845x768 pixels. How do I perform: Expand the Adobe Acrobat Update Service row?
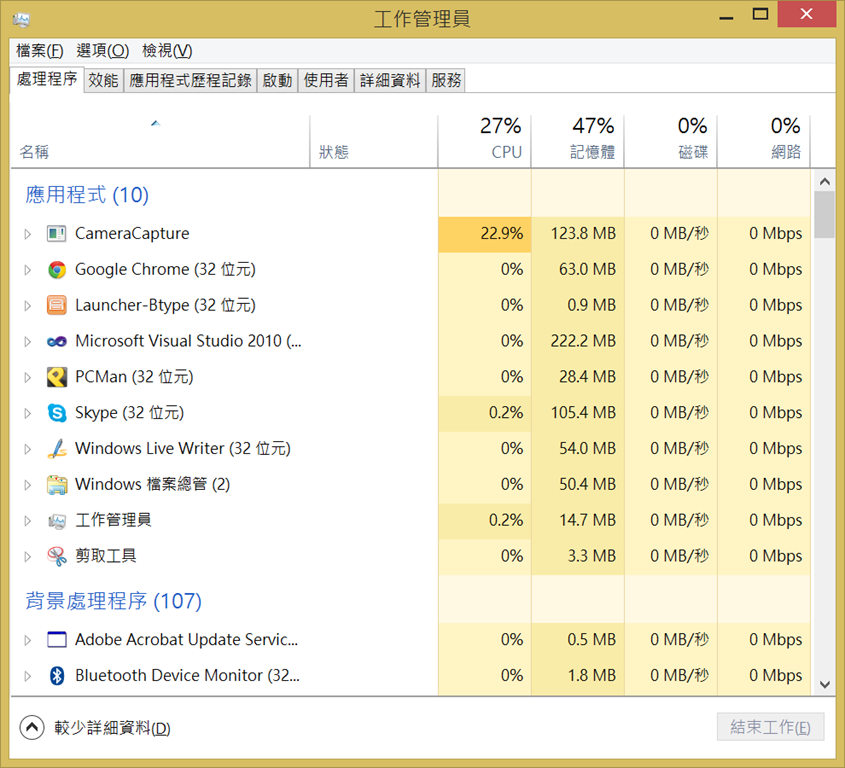(x=27, y=640)
